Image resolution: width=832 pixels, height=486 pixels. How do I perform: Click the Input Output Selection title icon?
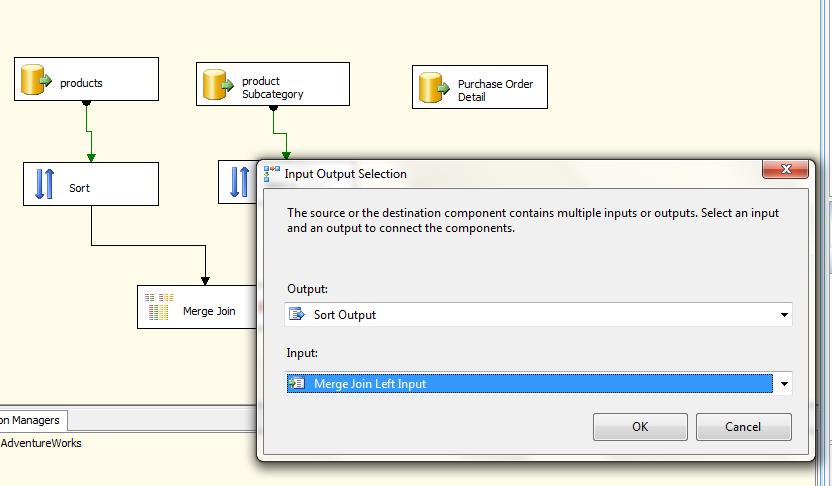click(x=272, y=173)
